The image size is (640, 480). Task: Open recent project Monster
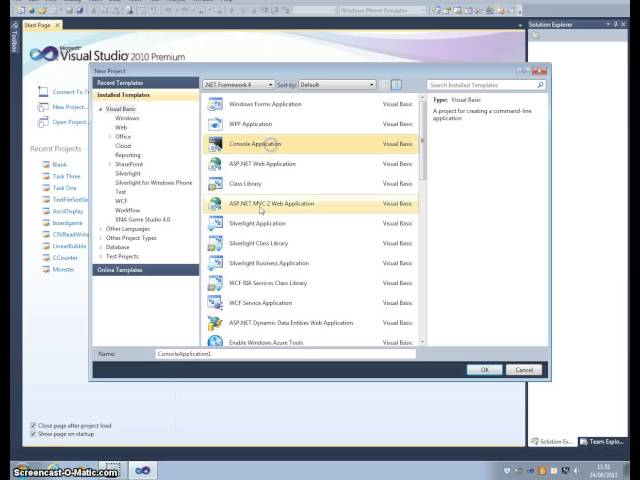[64, 270]
